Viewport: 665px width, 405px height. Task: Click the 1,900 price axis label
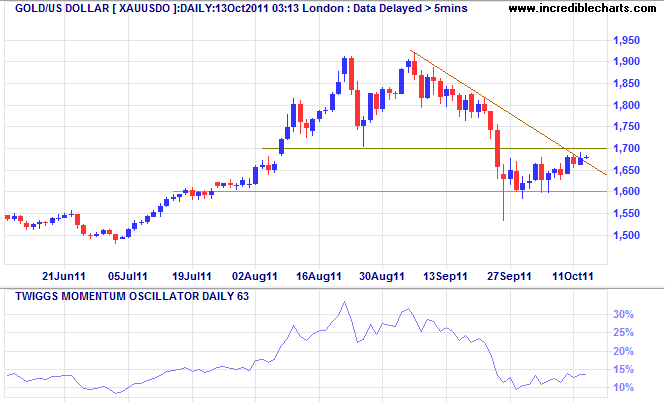(x=626, y=62)
